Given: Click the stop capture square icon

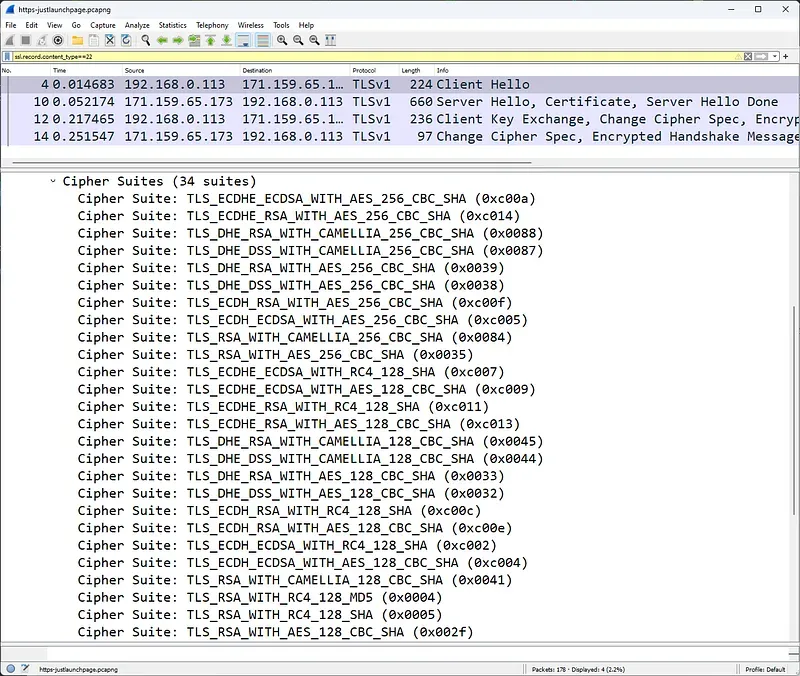Looking at the screenshot, I should click(x=26, y=40).
